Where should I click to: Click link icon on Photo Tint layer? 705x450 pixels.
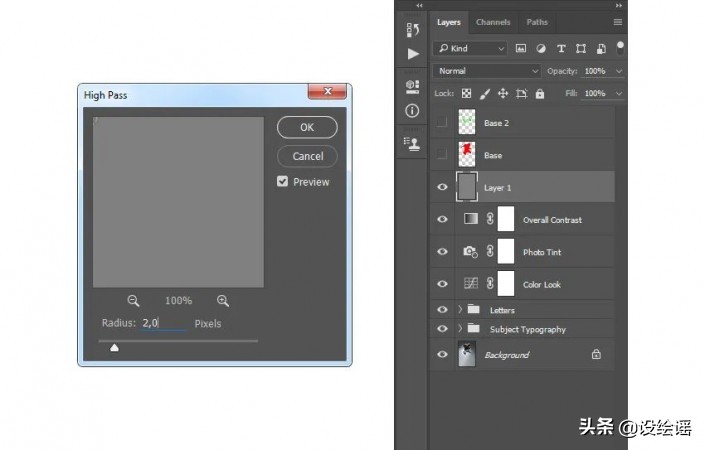coord(490,251)
